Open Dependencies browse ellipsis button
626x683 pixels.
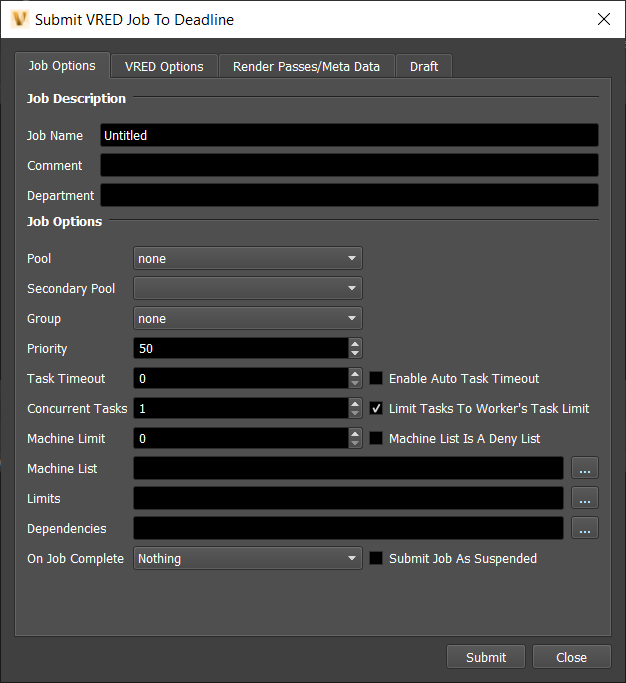(x=585, y=528)
